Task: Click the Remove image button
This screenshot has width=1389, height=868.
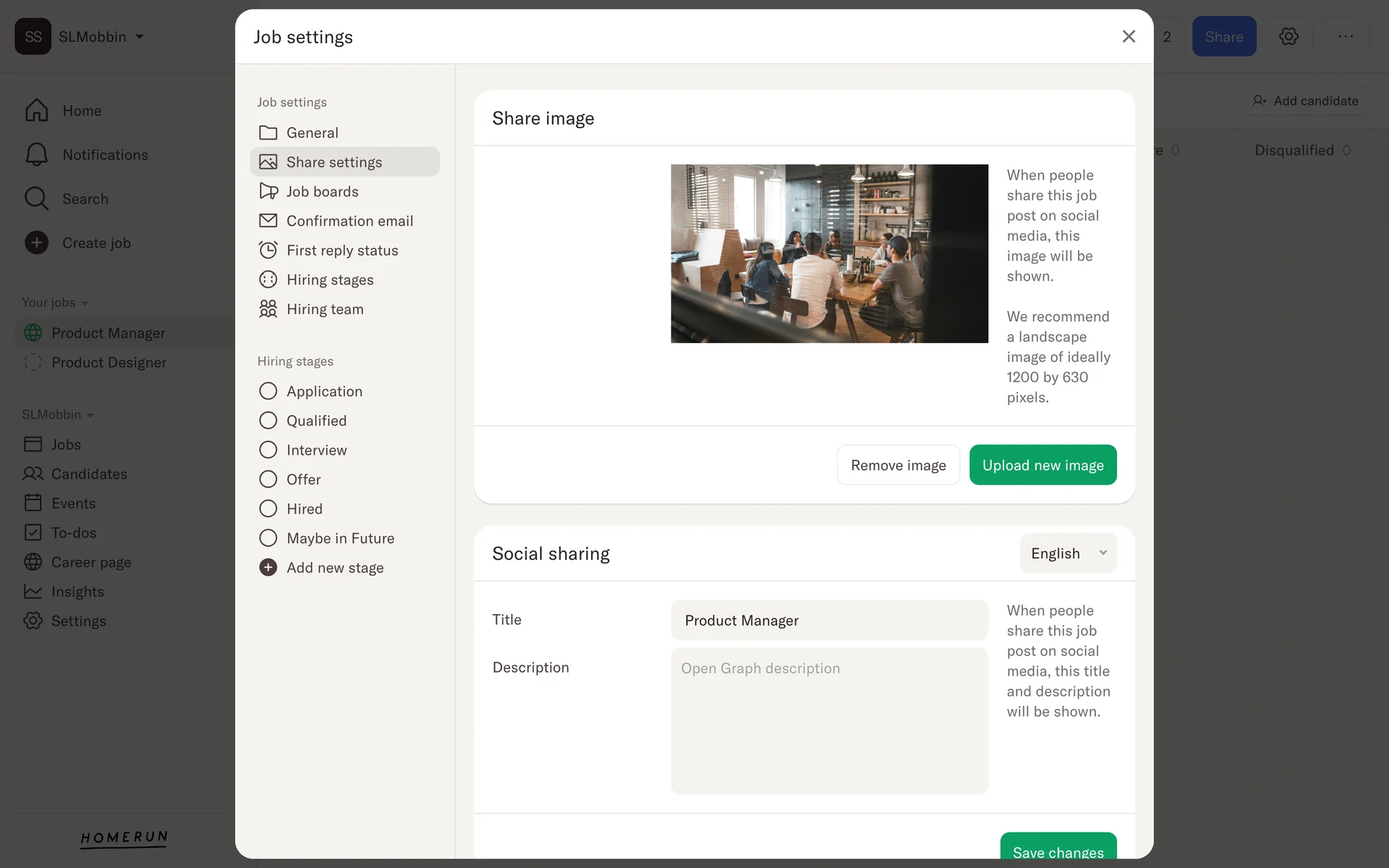Action: tap(898, 465)
